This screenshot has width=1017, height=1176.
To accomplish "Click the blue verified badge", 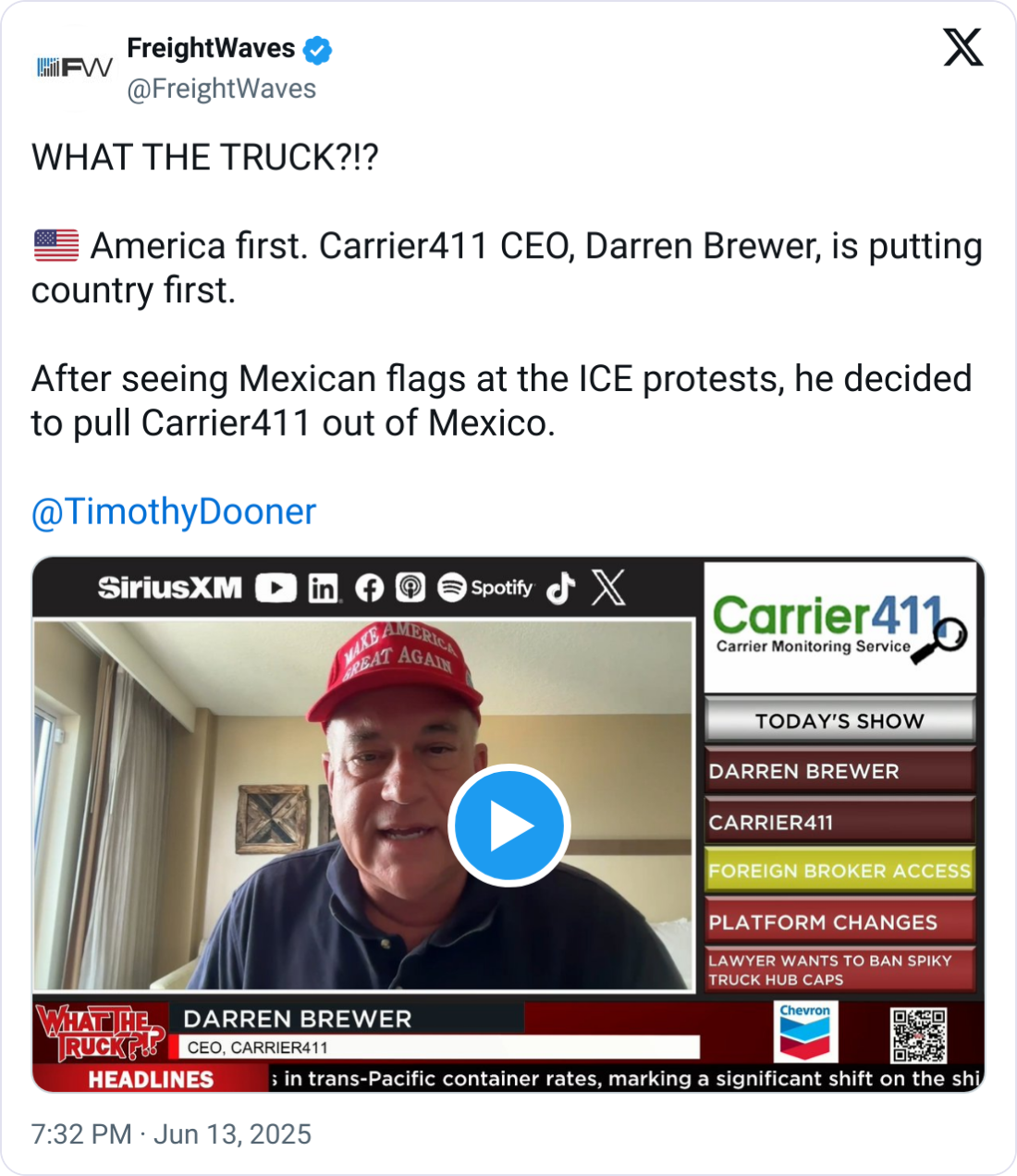I will pos(317,50).
